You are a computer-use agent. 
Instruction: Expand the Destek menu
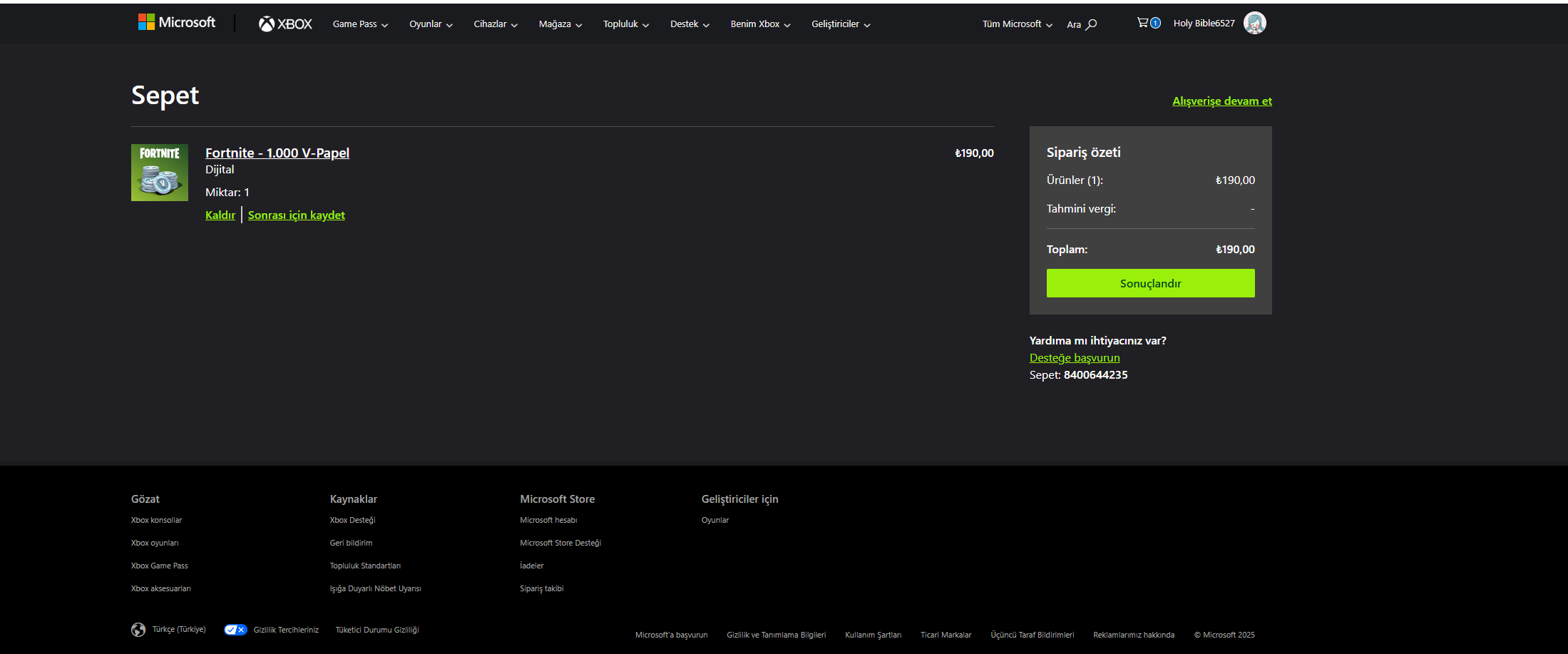(690, 24)
